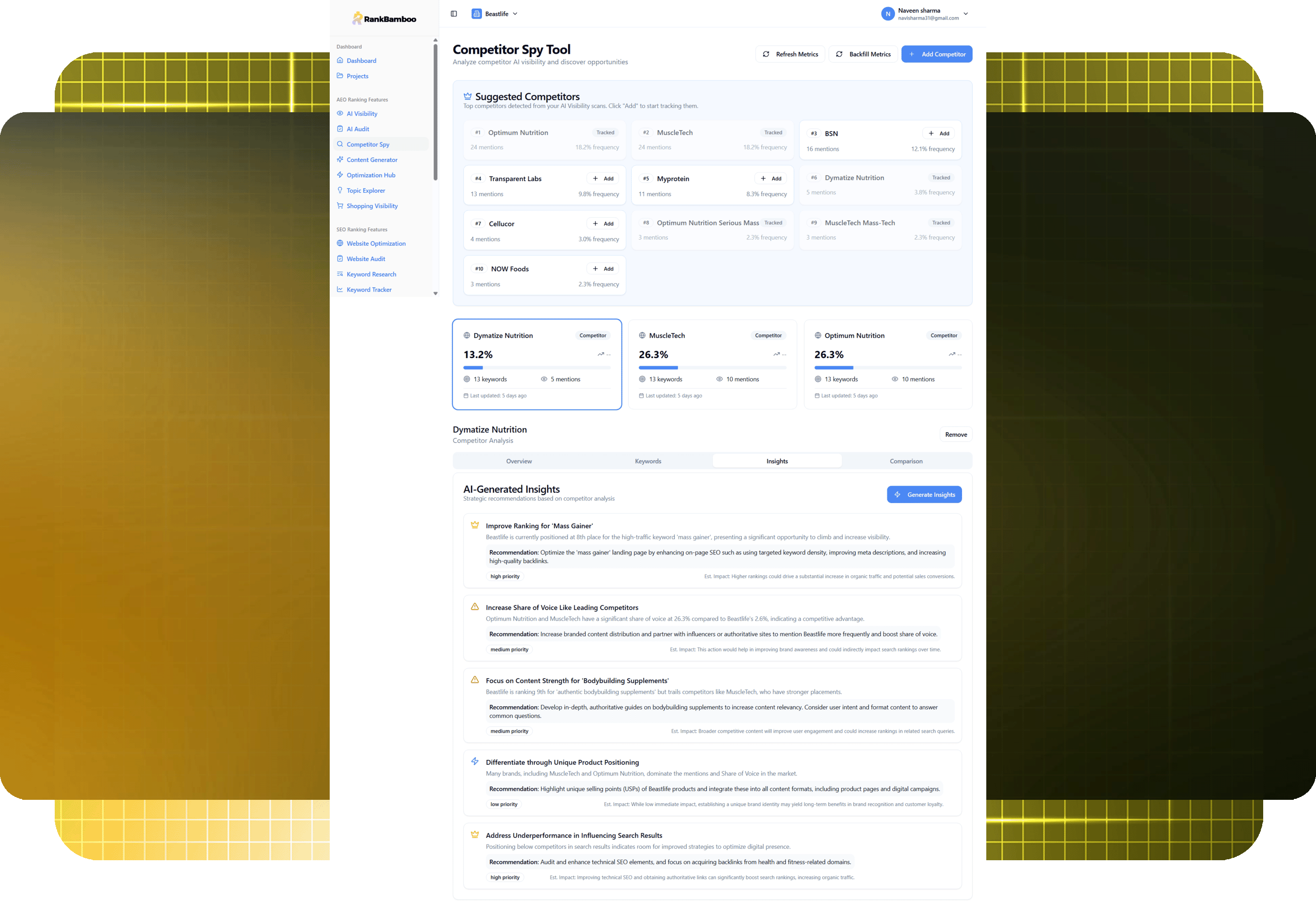Viewport: 1316px width, 913px height.
Task: Open AI Visibility eye icon in sidebar
Action: click(x=340, y=113)
